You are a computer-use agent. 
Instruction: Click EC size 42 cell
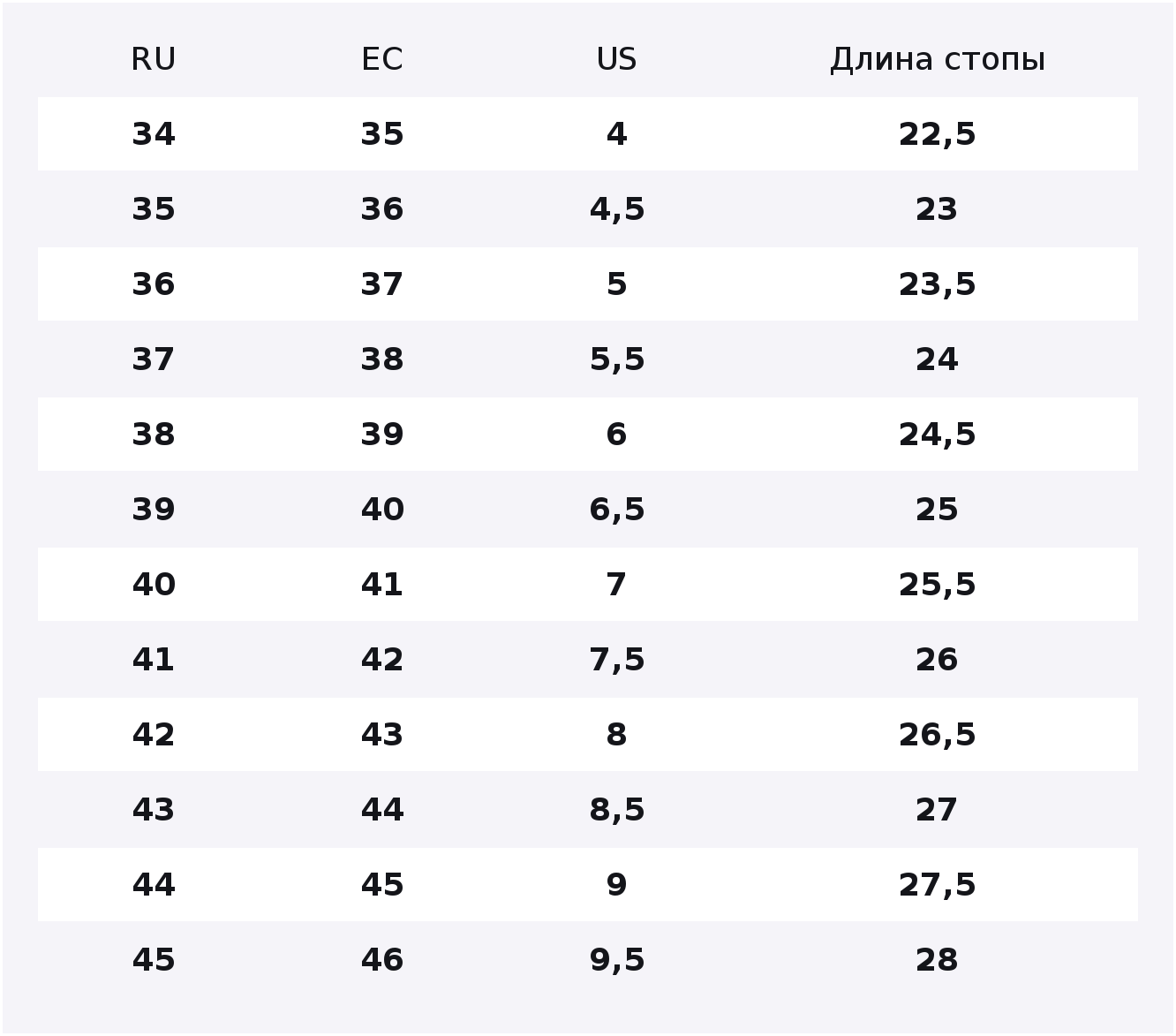(x=382, y=660)
